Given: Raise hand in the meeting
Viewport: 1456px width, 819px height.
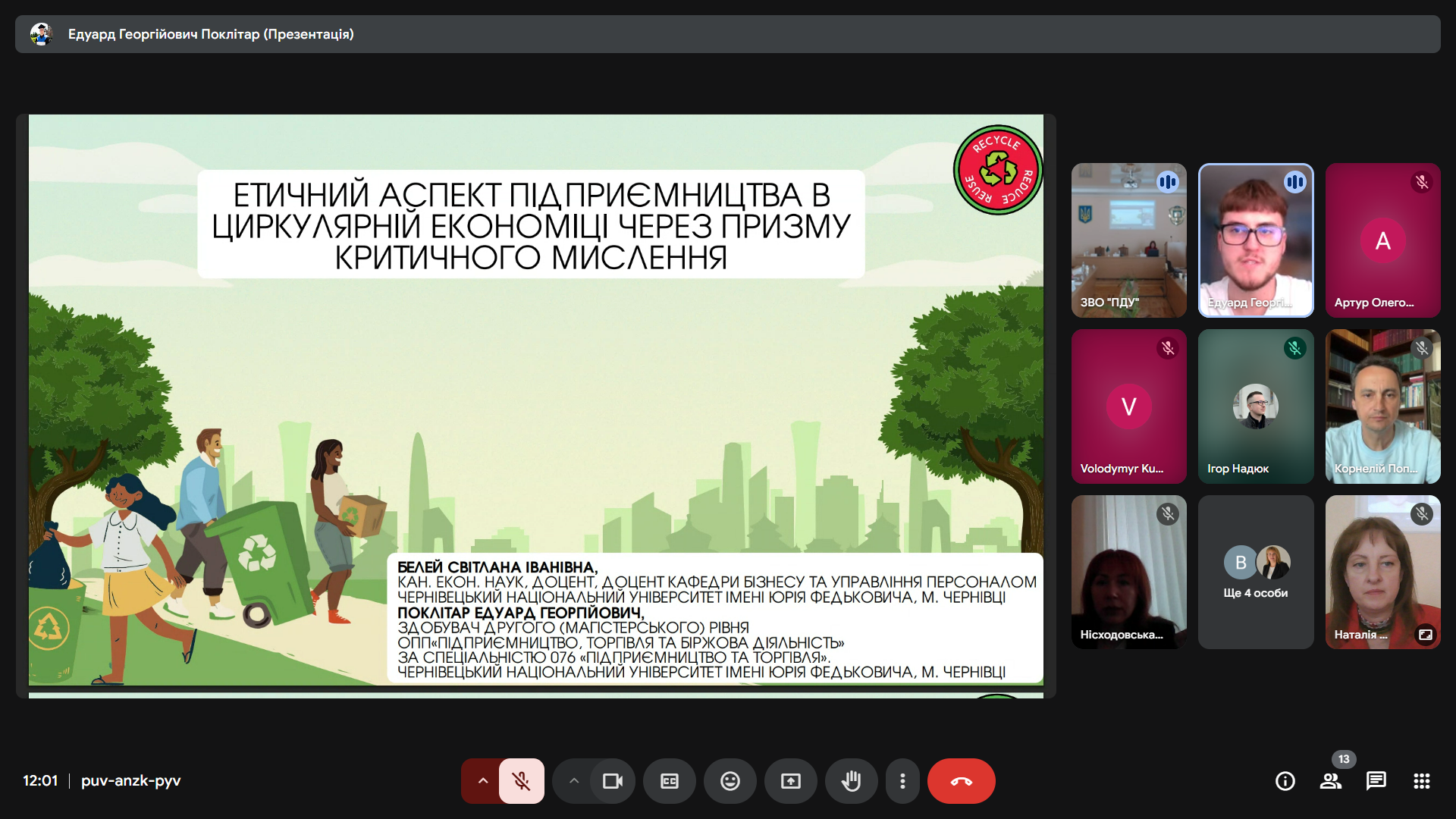Looking at the screenshot, I should [851, 781].
